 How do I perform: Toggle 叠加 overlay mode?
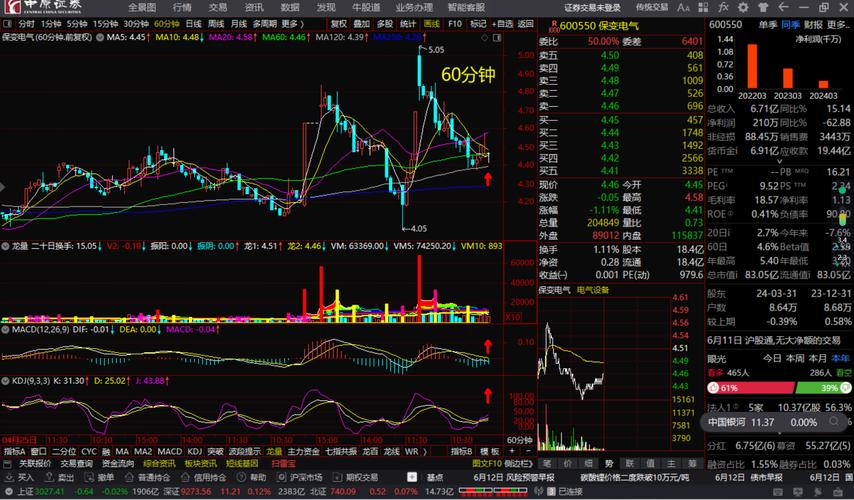tap(362, 24)
